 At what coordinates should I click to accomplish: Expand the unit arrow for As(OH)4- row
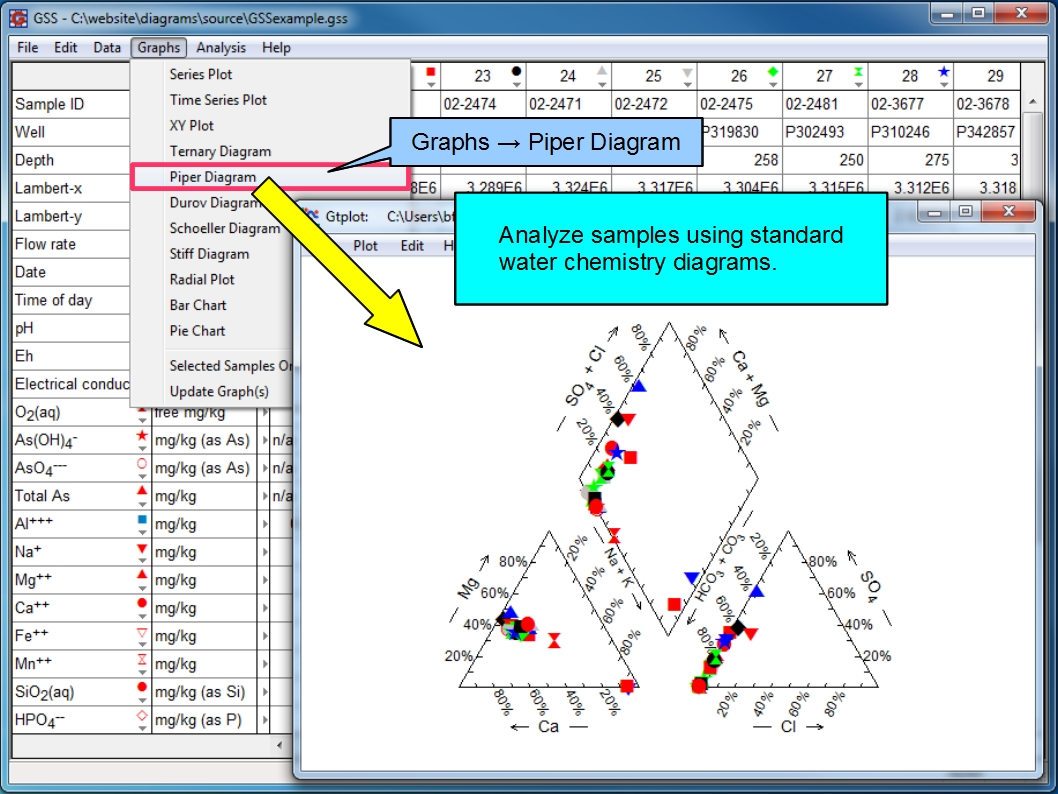[264, 441]
